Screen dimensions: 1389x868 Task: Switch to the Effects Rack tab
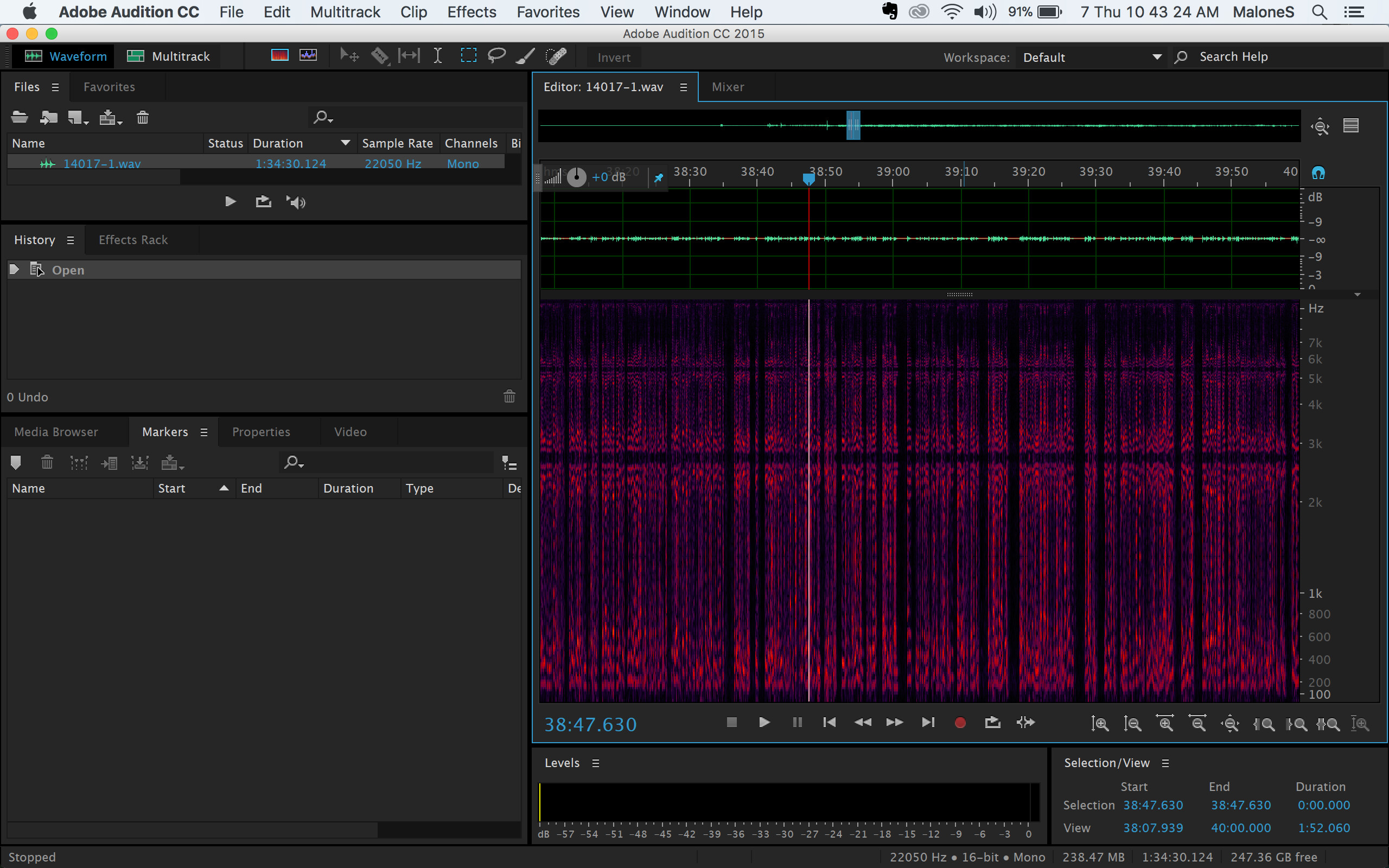(x=133, y=240)
